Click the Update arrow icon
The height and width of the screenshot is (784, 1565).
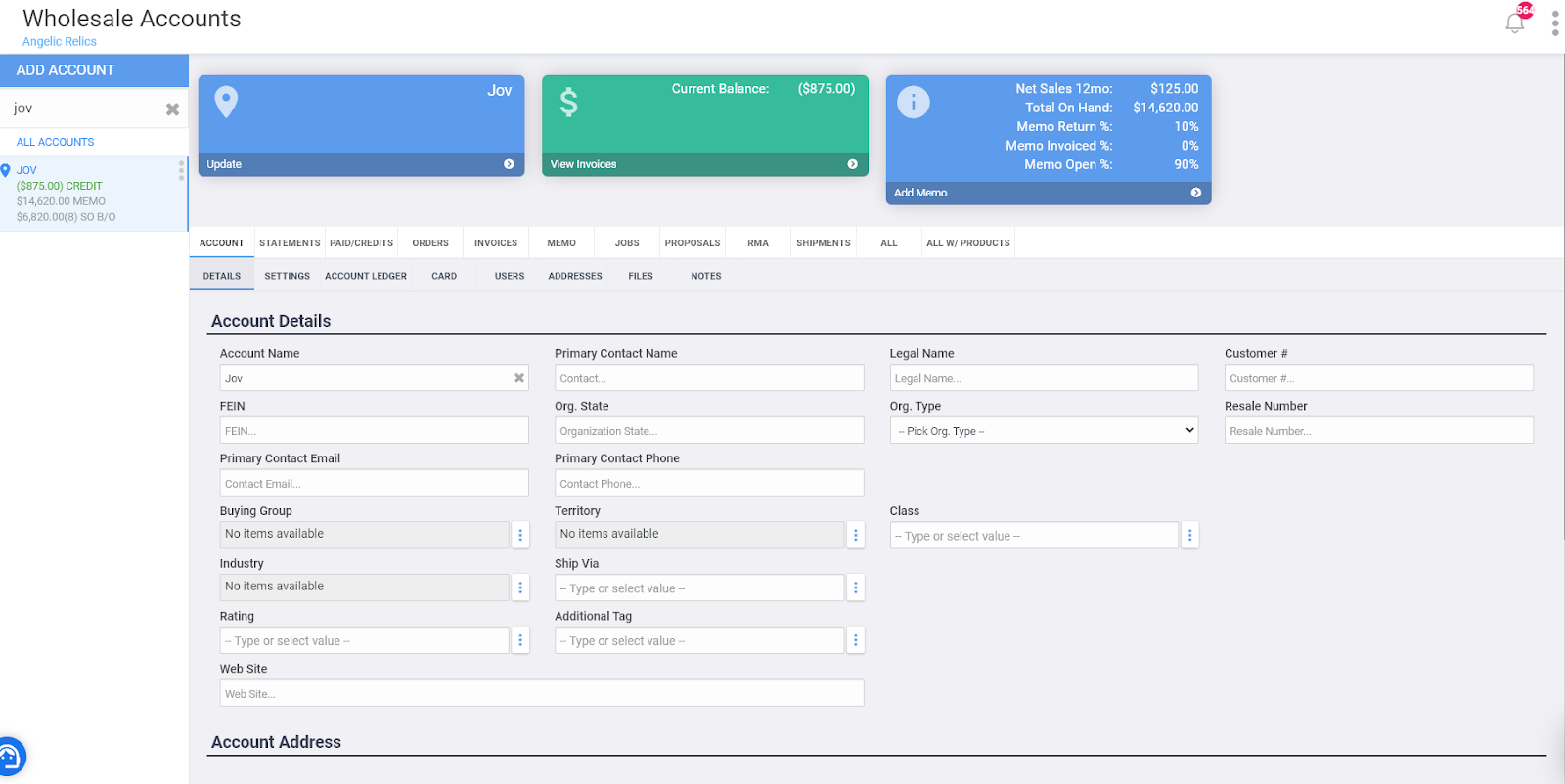click(x=509, y=164)
